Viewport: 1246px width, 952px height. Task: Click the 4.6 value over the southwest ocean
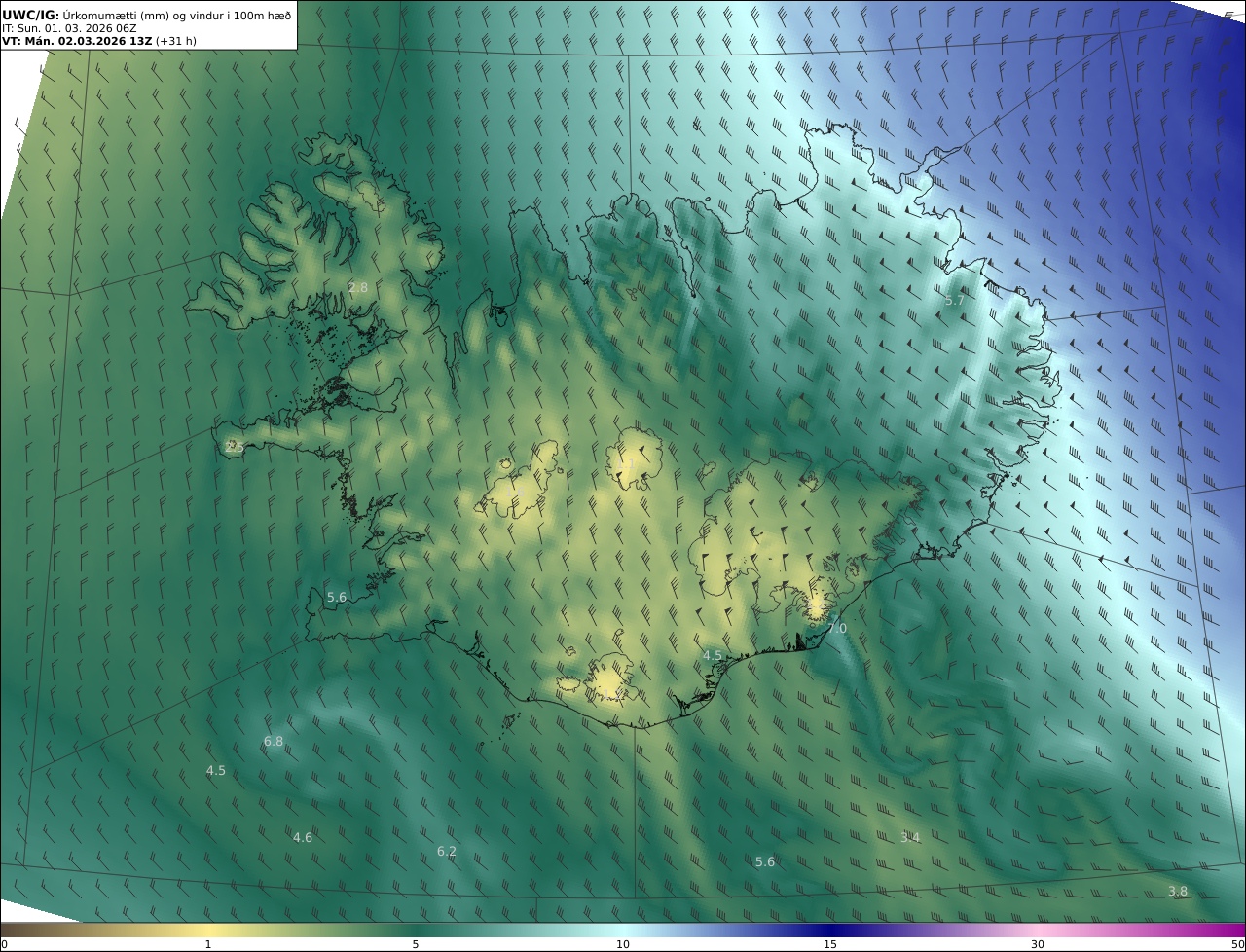click(303, 837)
